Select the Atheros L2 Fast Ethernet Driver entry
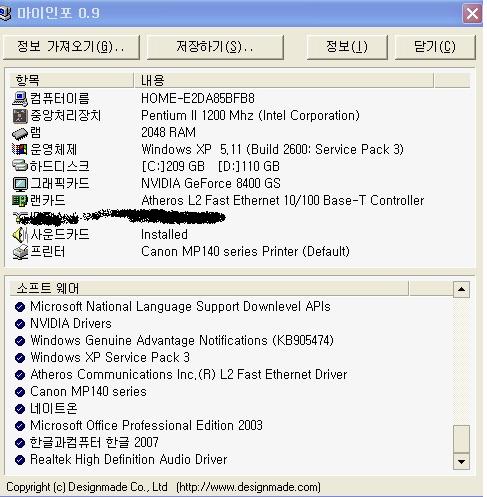The height and width of the screenshot is (497, 487). pos(189,375)
